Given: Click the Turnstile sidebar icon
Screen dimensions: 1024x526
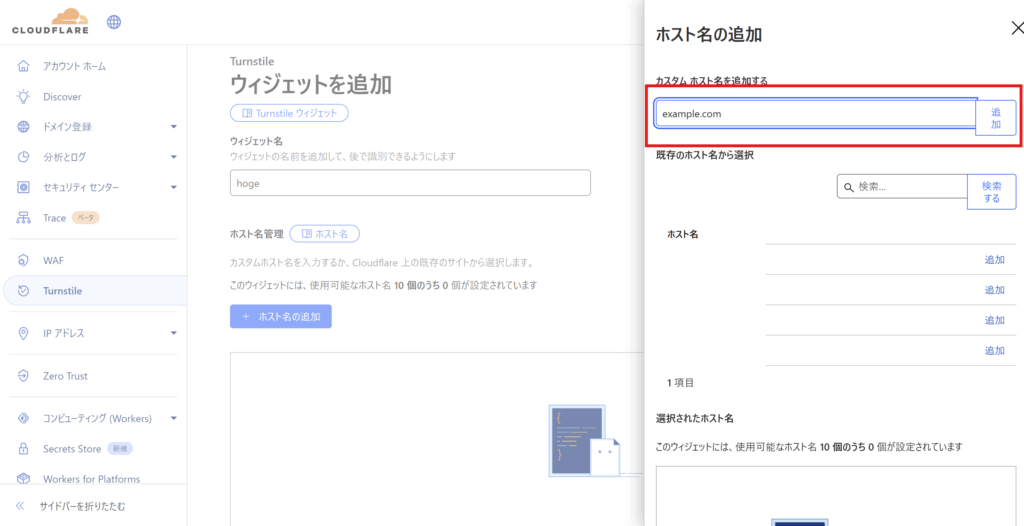Looking at the screenshot, I should click(x=24, y=291).
